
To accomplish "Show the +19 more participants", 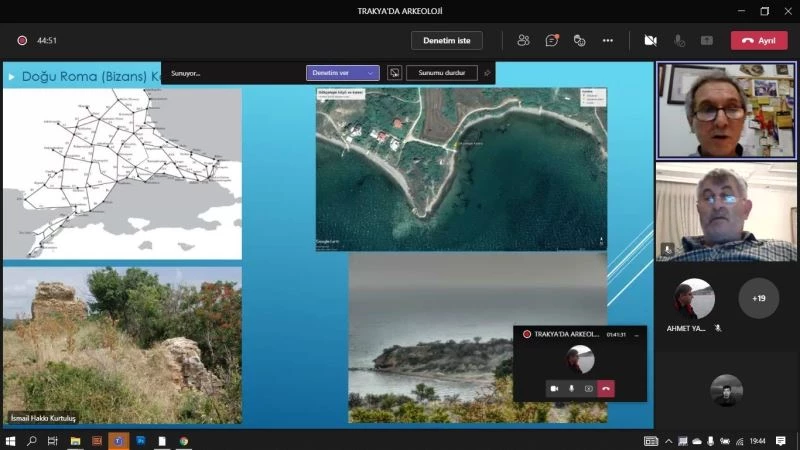I will [x=758, y=298].
